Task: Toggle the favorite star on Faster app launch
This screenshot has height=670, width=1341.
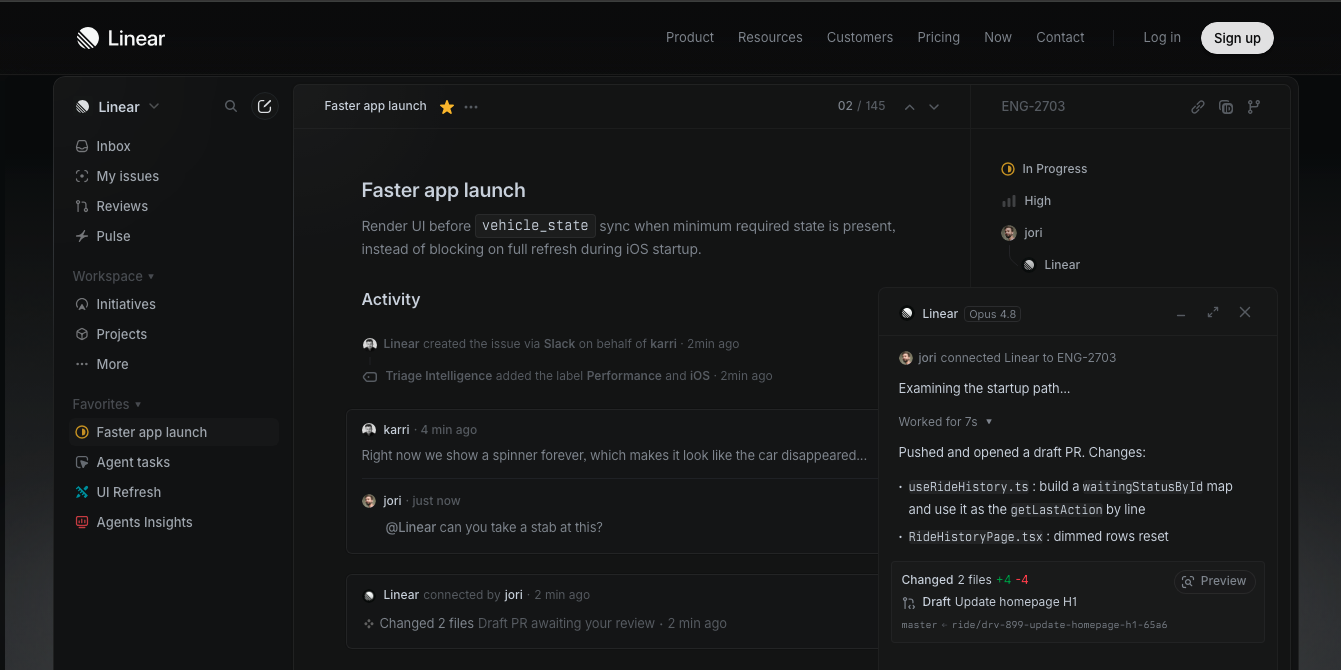Action: pos(447,107)
